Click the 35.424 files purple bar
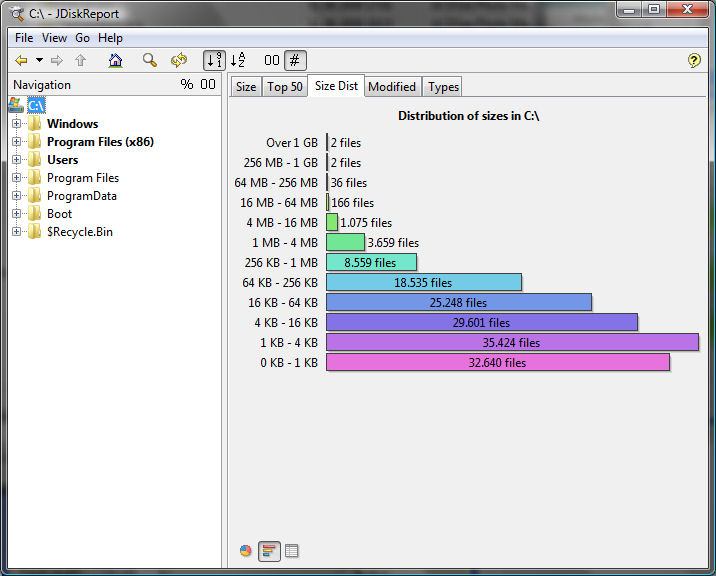716x576 pixels. (512, 343)
